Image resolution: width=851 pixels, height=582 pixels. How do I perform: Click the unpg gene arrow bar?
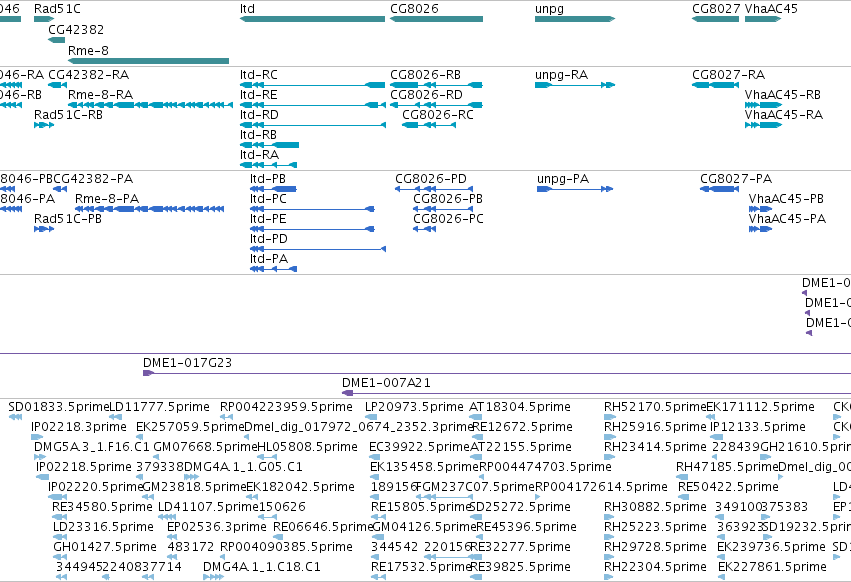(575, 19)
